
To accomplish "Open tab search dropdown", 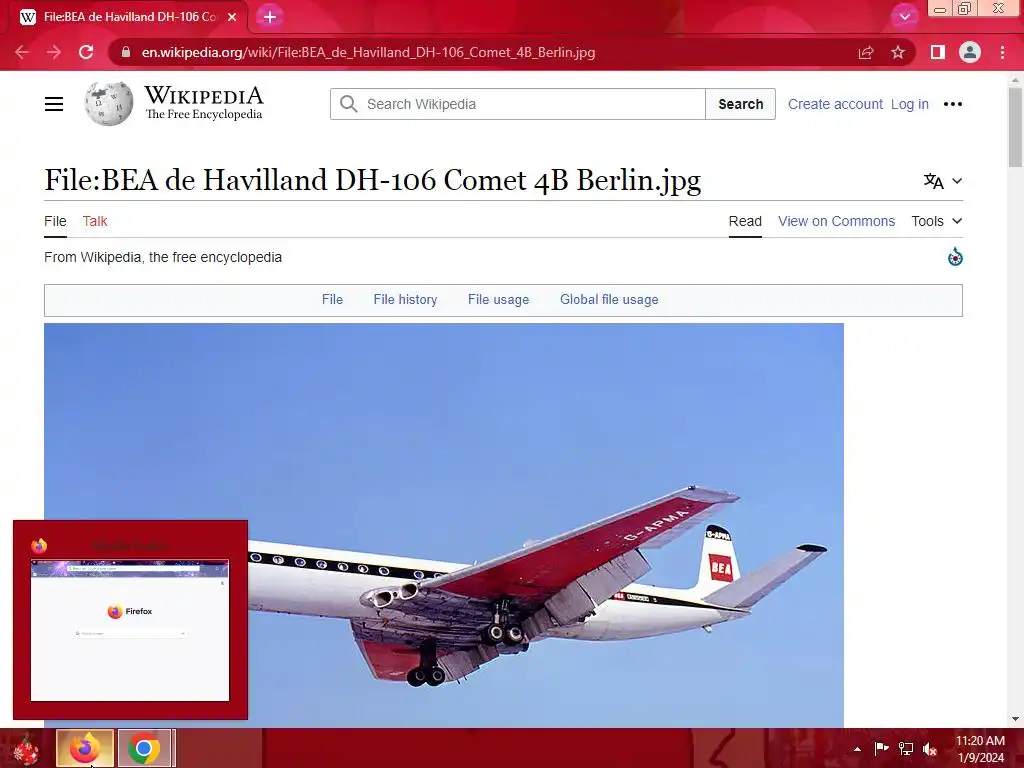I will click(x=904, y=17).
